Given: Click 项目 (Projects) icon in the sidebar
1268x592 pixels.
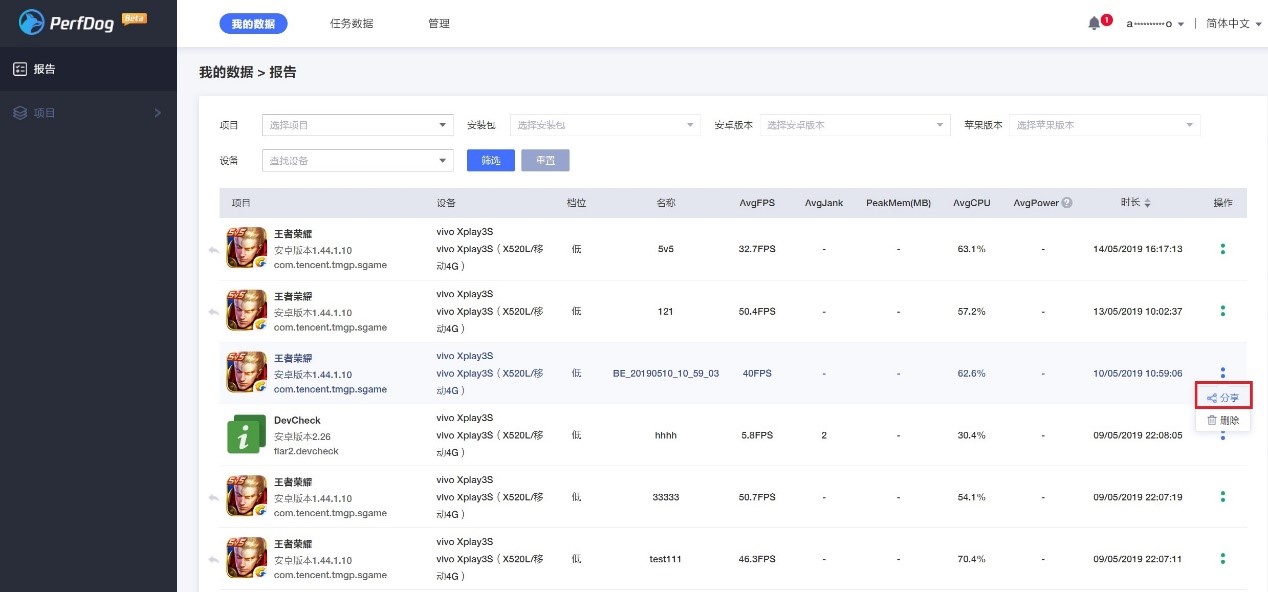Looking at the screenshot, I should (20, 112).
